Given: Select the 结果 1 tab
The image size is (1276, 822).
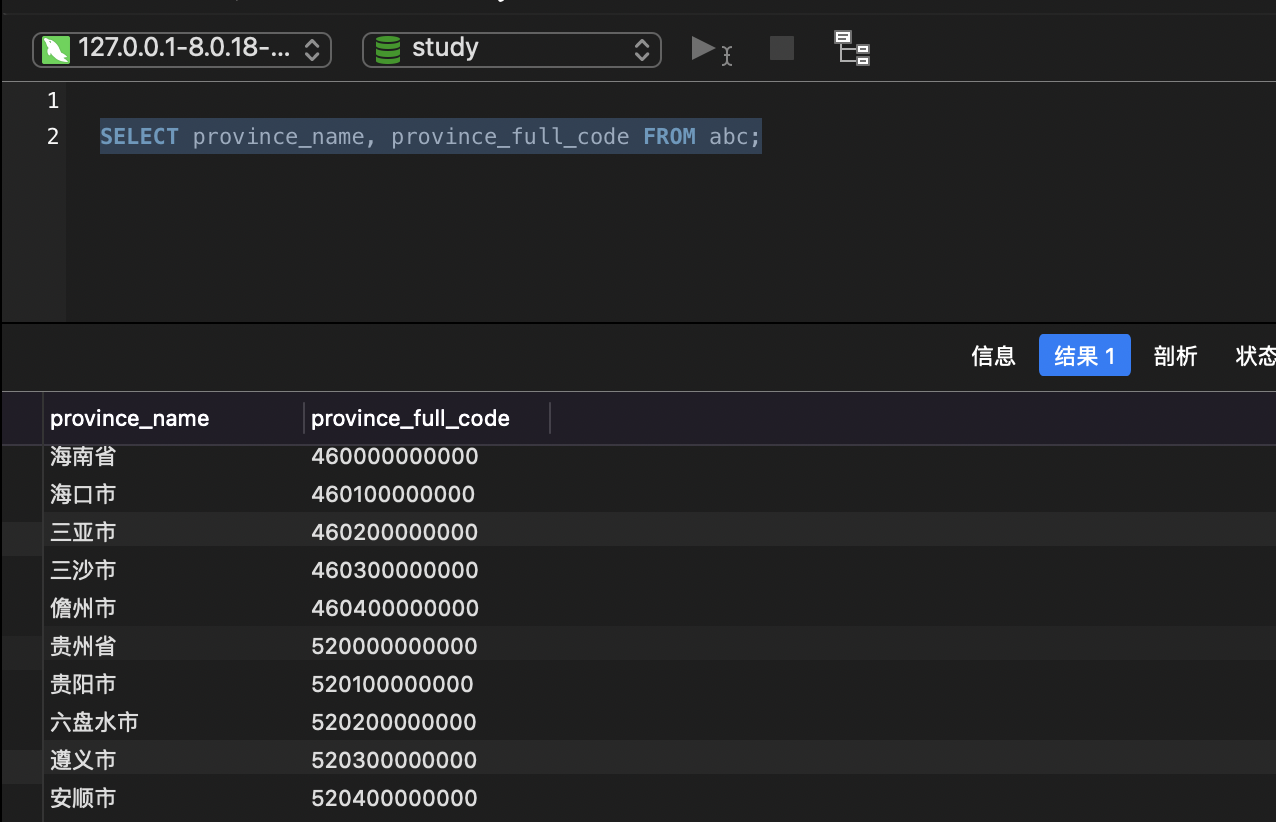Looking at the screenshot, I should point(1085,355).
